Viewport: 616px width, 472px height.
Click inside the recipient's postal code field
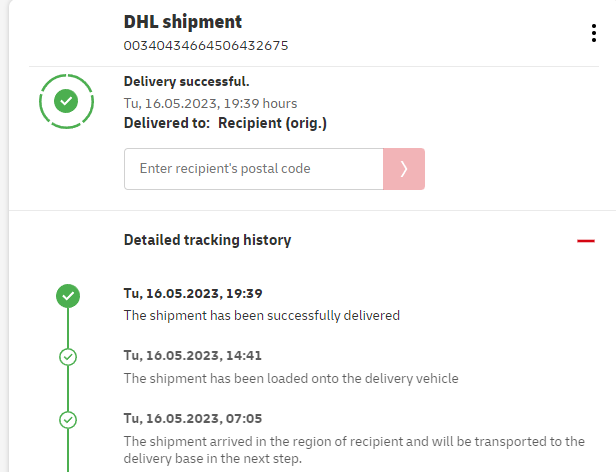pos(253,169)
